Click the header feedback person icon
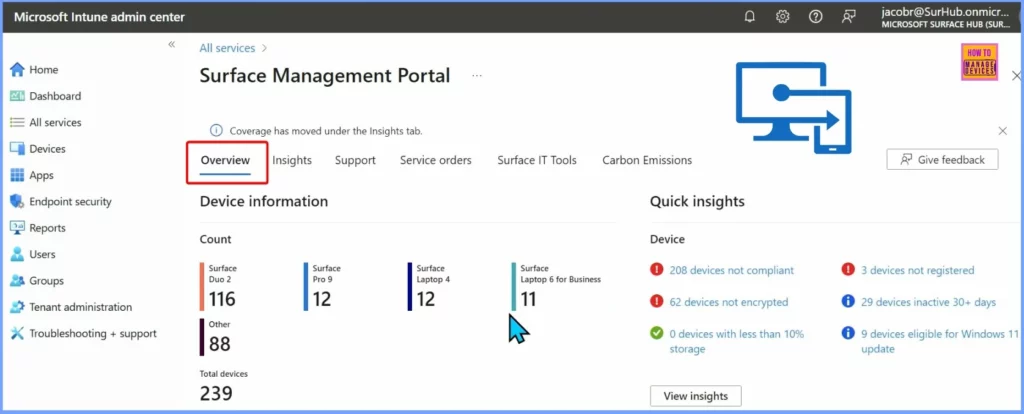The image size is (1024, 414). [848, 17]
